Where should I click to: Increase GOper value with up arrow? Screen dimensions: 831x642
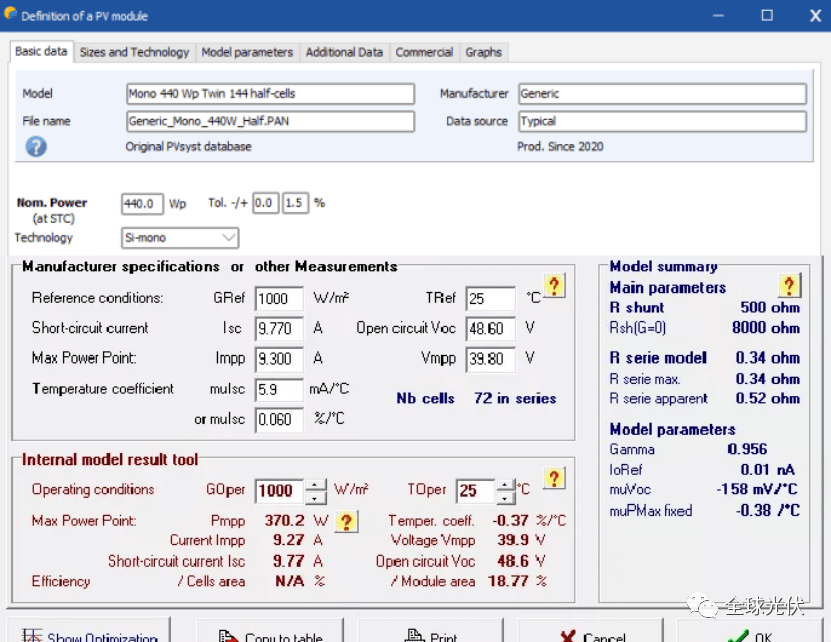click(316, 484)
